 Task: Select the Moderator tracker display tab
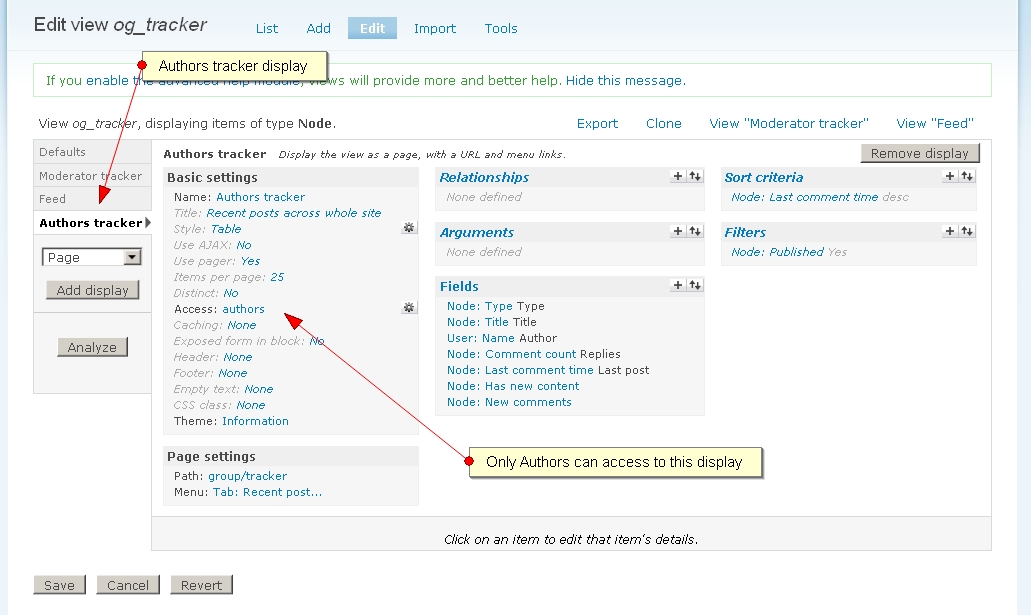click(93, 176)
